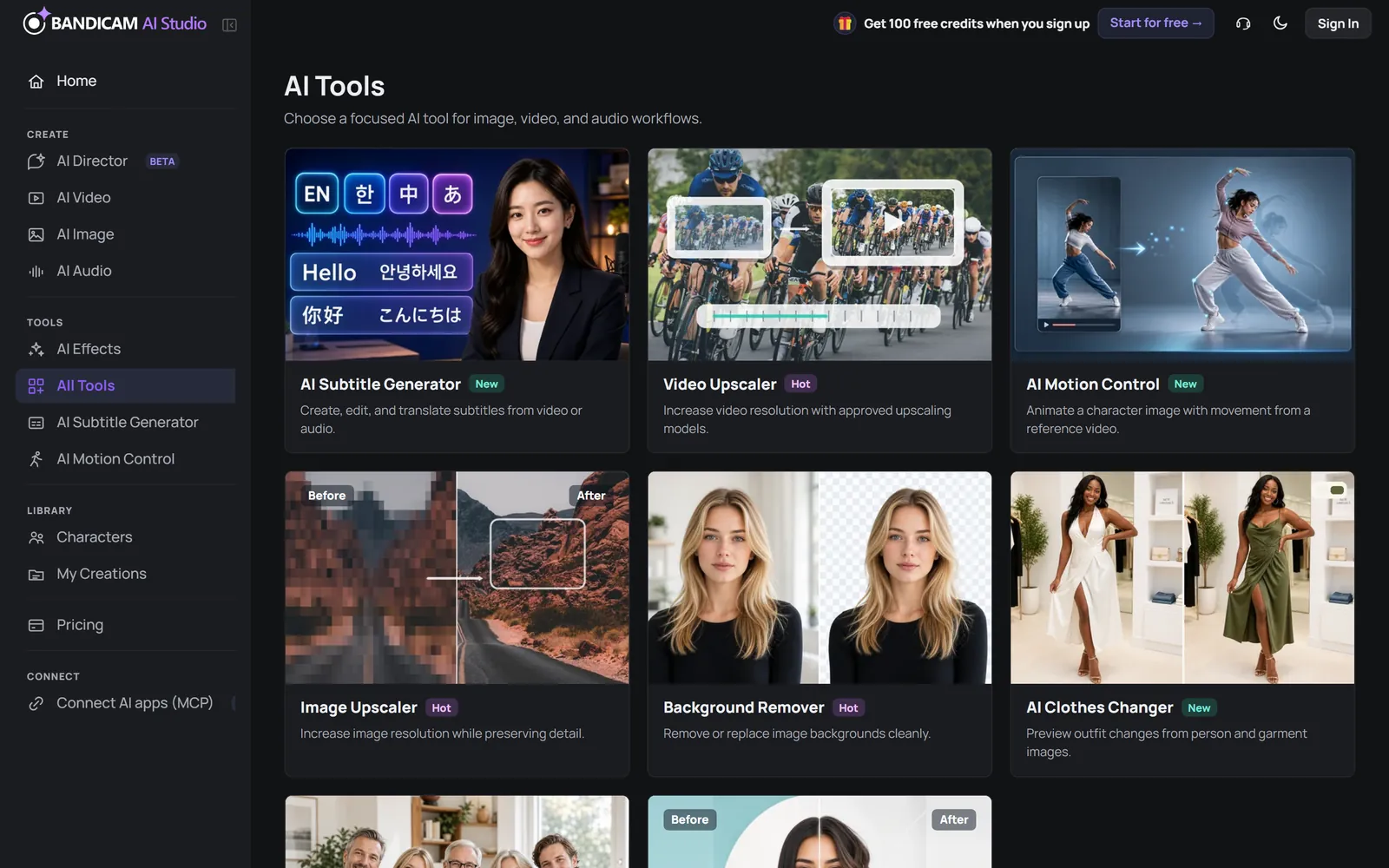
Task: Click the AI Video play icon
Action: click(36, 198)
